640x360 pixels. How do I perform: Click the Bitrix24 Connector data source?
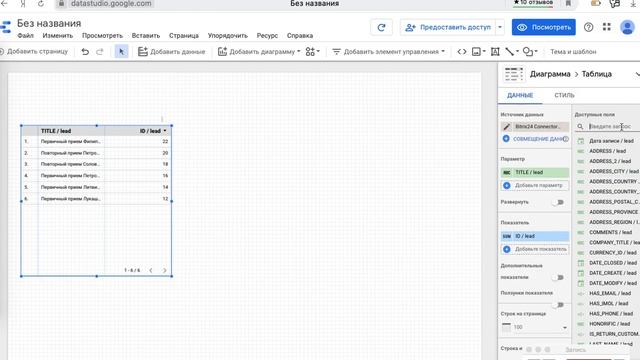535,127
